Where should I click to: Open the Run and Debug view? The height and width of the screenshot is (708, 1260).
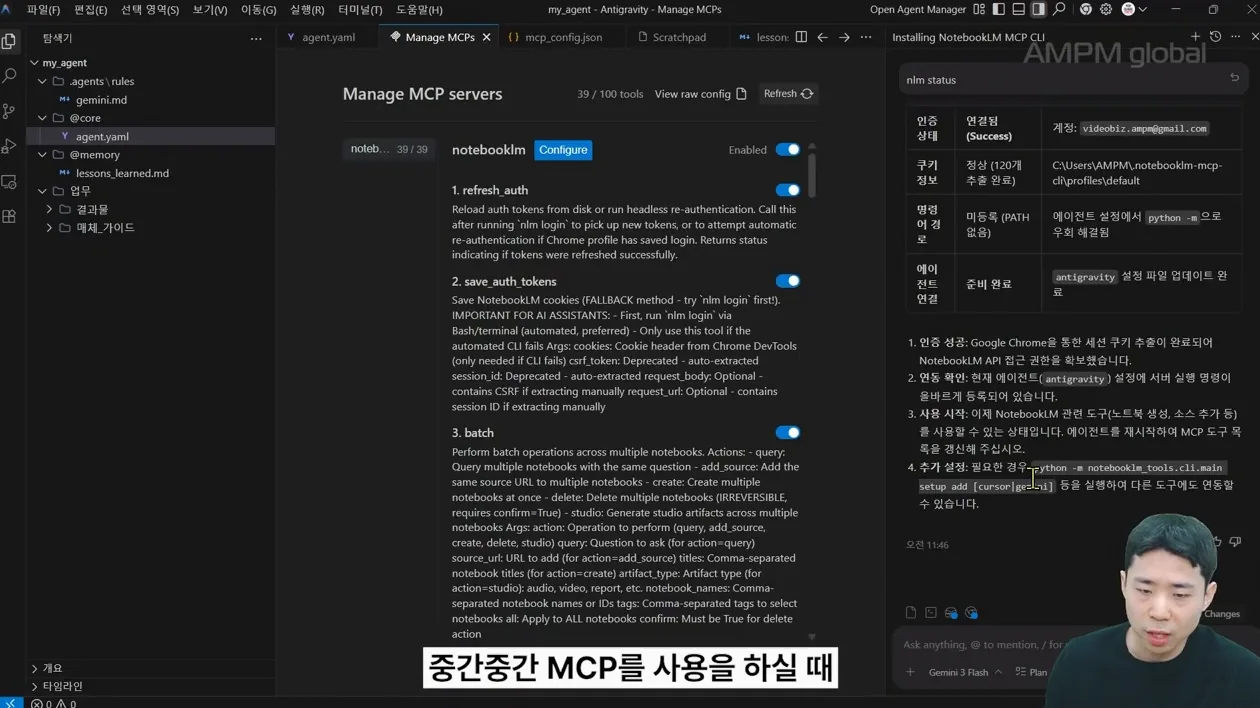pyautogui.click(x=10, y=146)
